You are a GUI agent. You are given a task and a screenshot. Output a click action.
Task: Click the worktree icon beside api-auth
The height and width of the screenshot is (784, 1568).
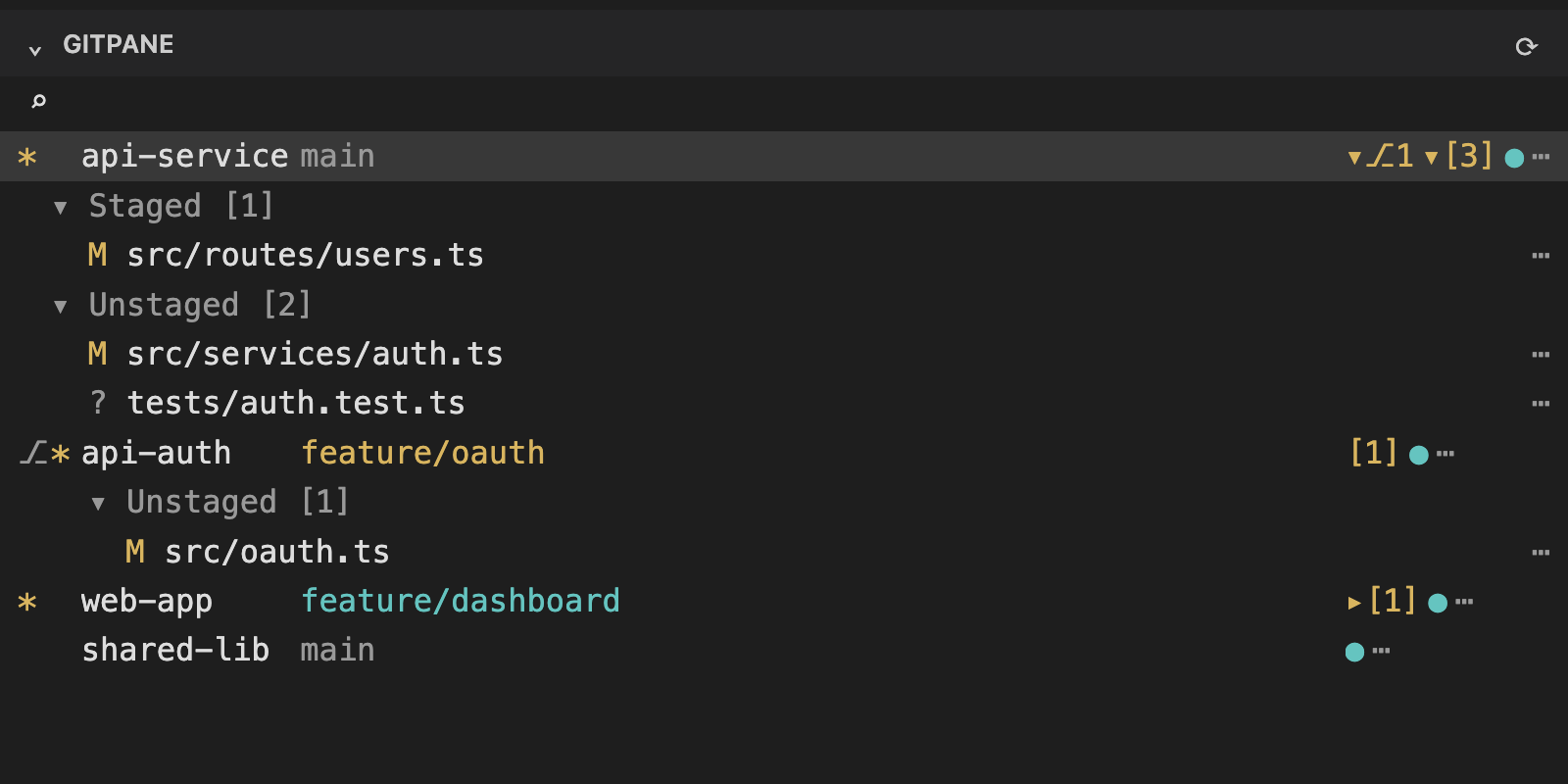[33, 453]
